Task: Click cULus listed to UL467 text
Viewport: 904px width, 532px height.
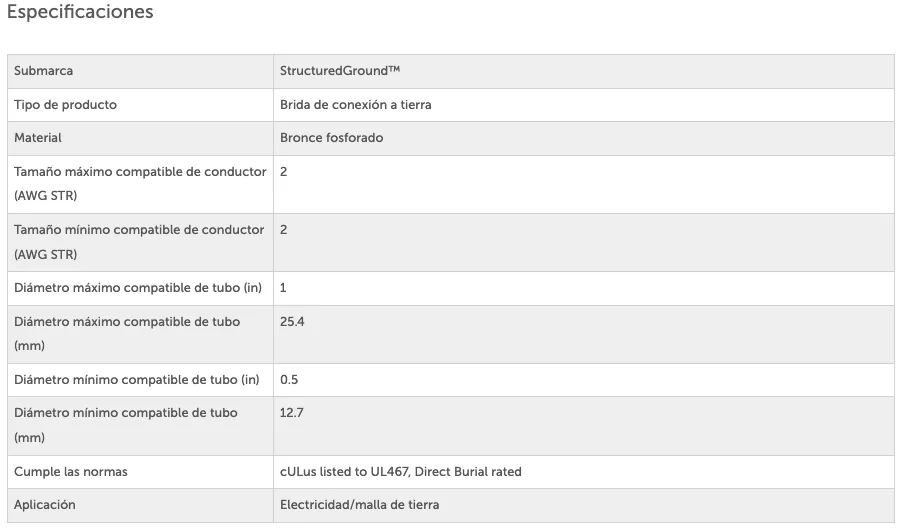Action: [x=344, y=471]
